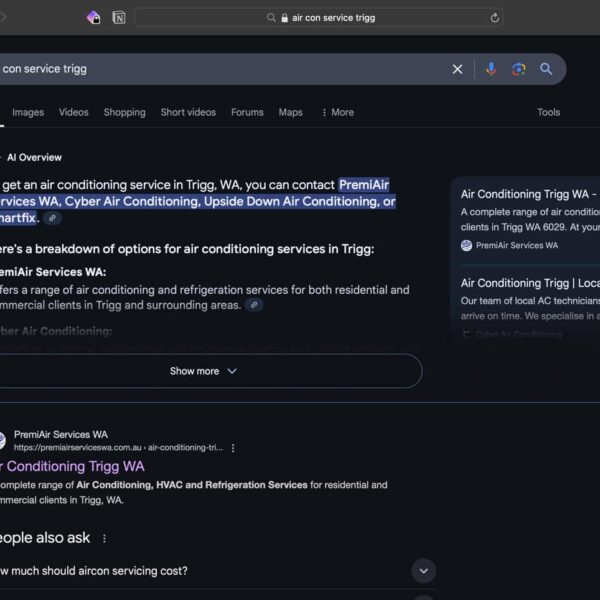Click the browser address bar

pos(319,18)
